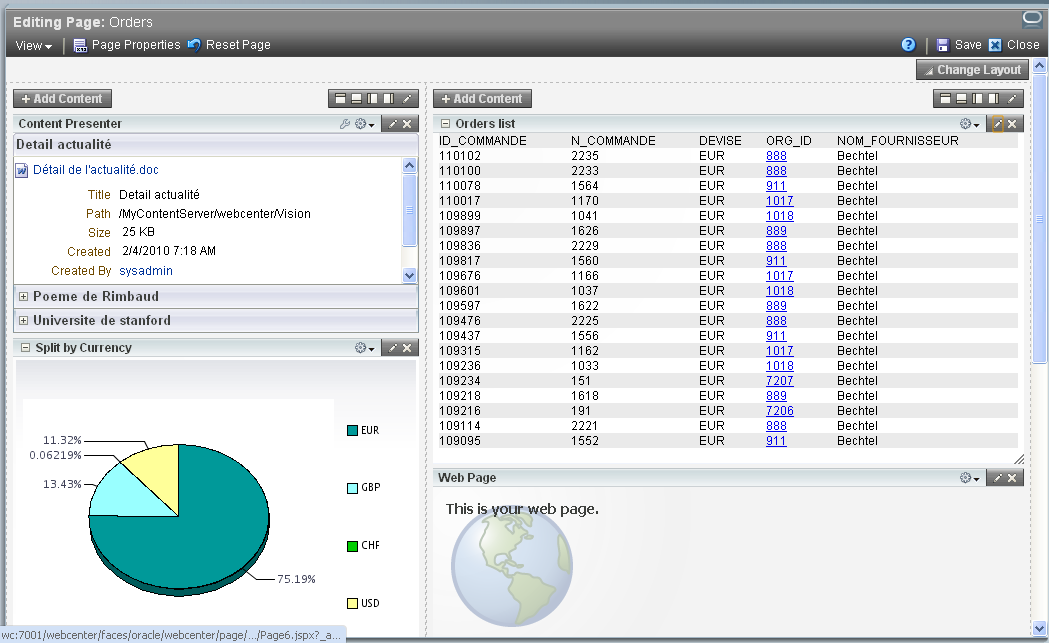
Task: Add a box left in left column toolbar
Action: coord(373,99)
